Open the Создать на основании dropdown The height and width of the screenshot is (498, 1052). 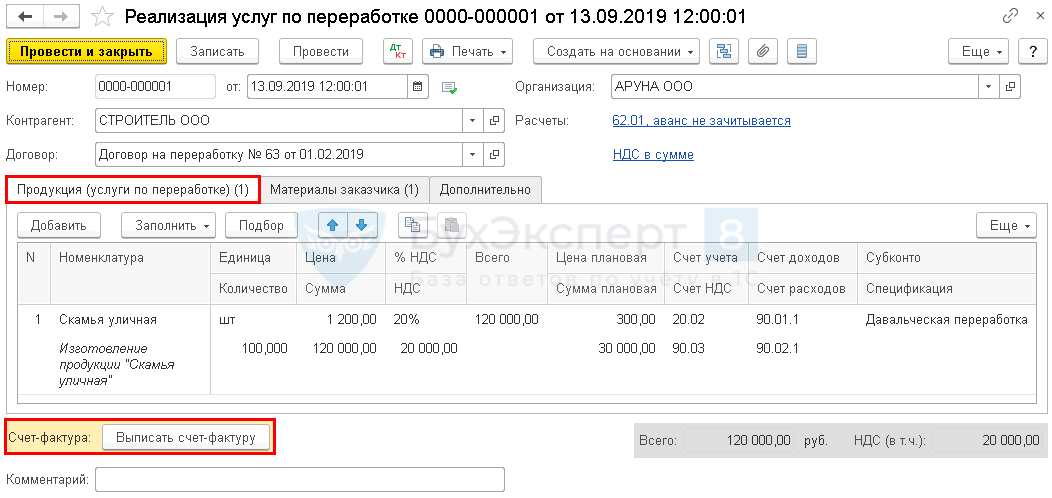click(x=616, y=51)
